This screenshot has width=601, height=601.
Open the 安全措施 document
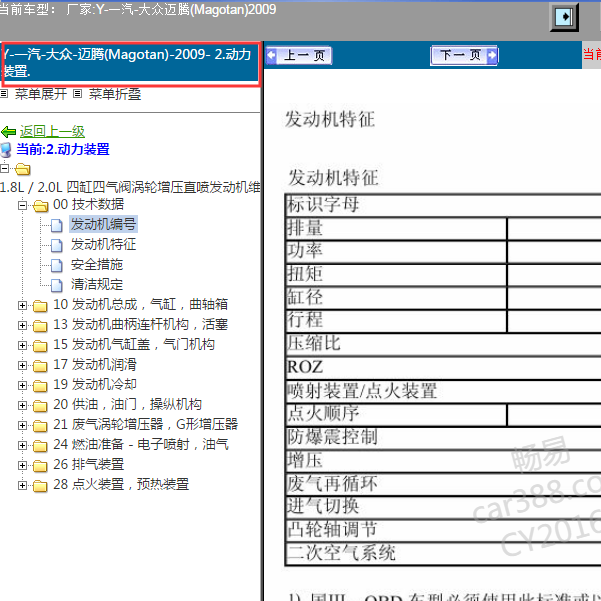[x=97, y=264]
